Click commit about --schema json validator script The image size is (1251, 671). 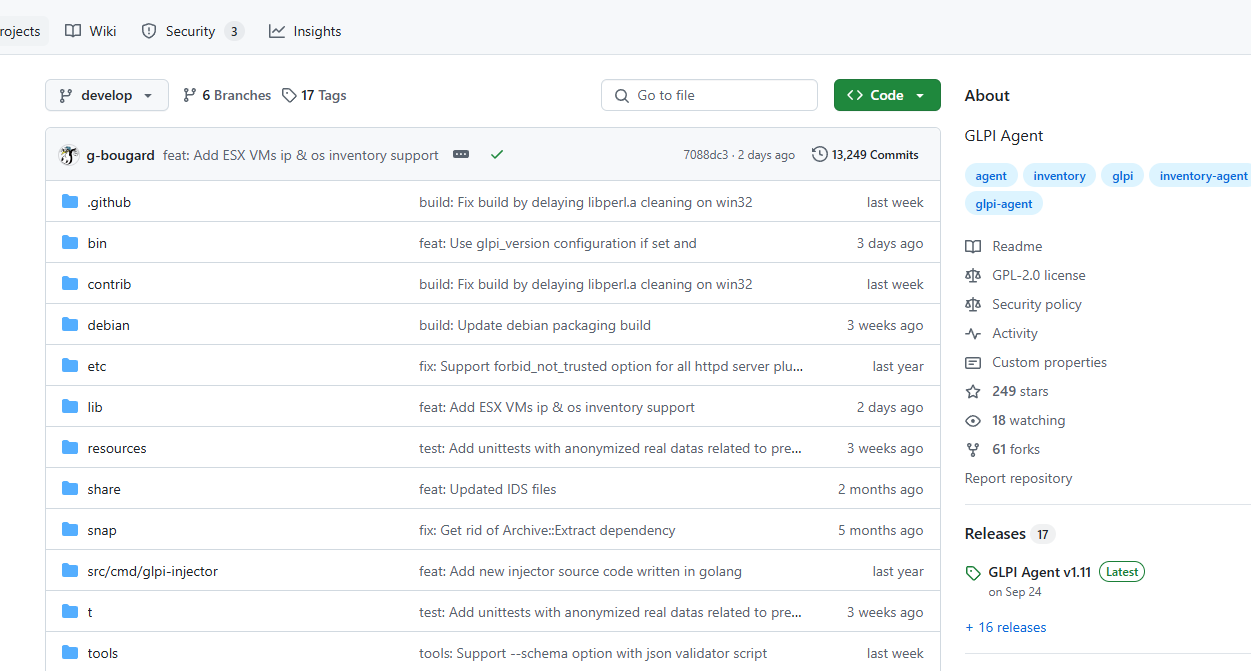tap(593, 653)
